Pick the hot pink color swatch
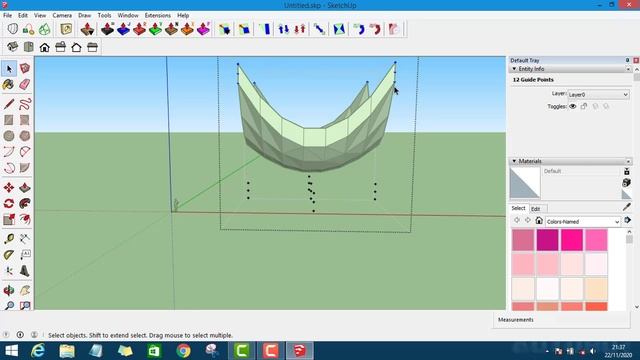The image size is (640, 360). [571, 240]
